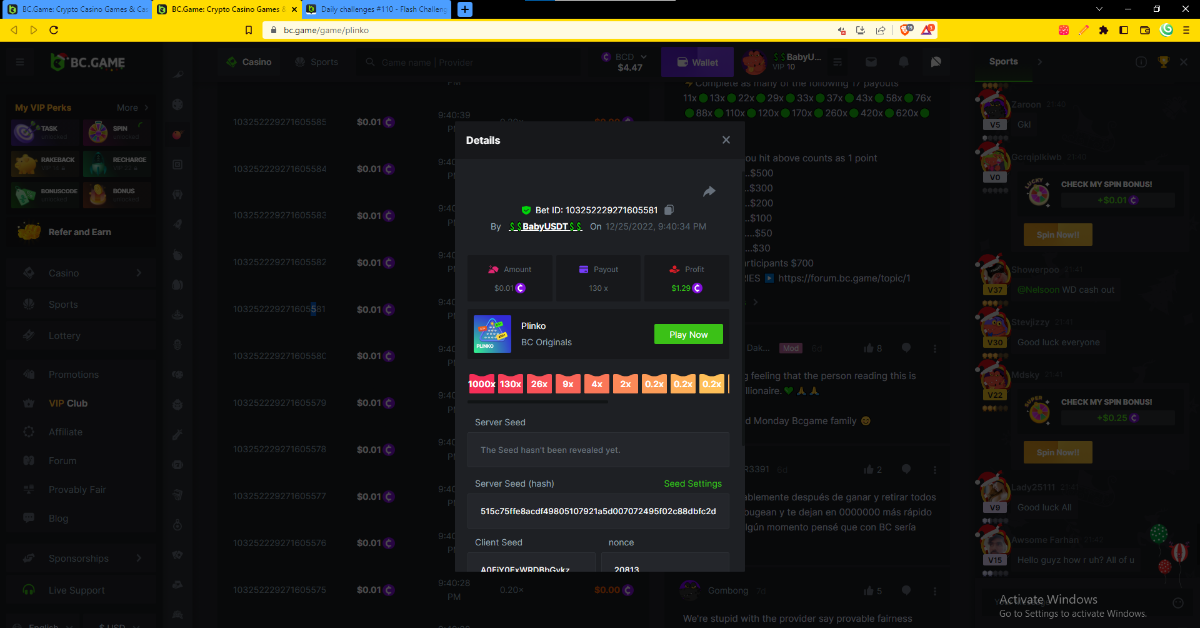The height and width of the screenshot is (628, 1200).
Task: Click the Plinko game thumbnail
Action: coord(492,334)
